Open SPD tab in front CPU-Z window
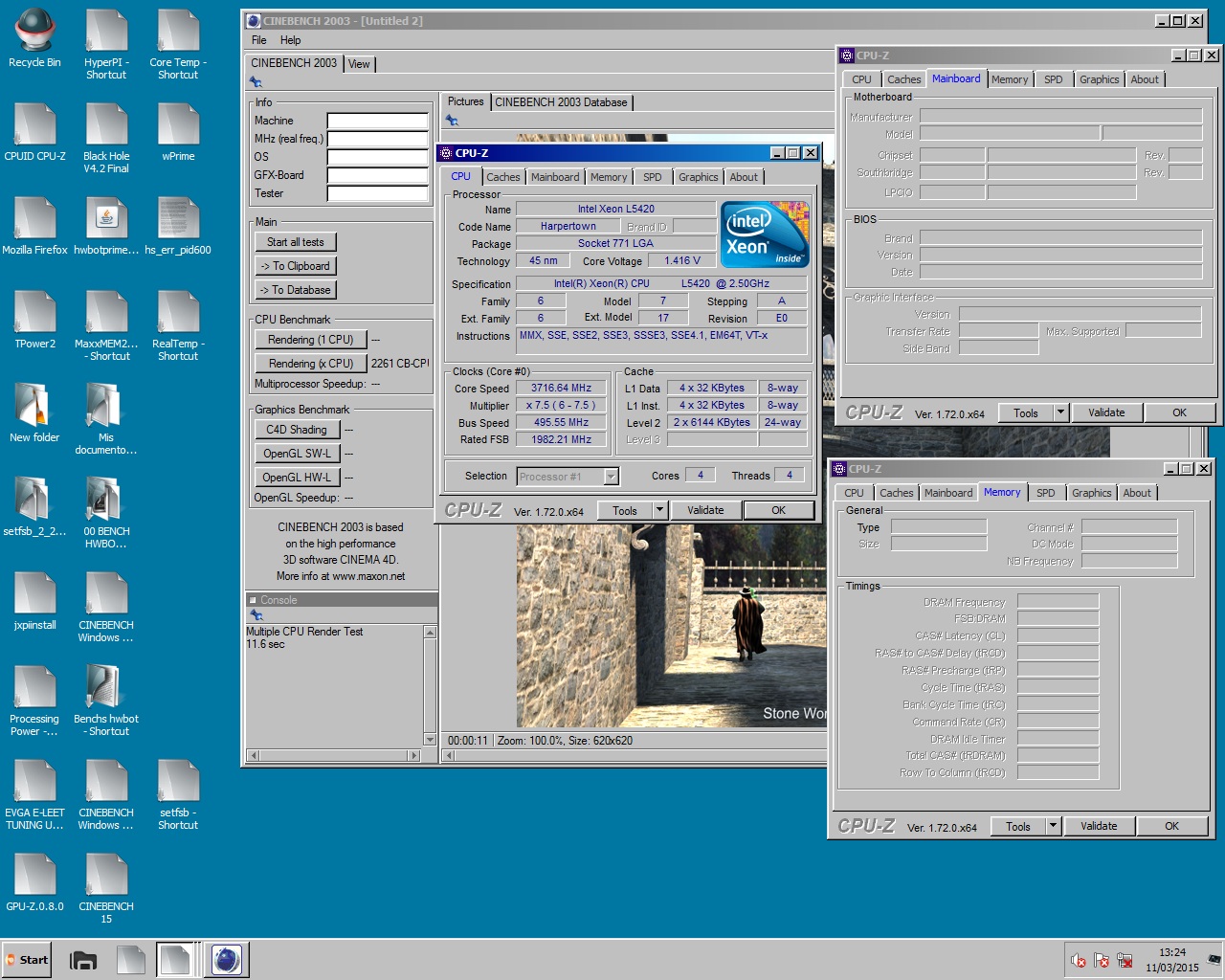This screenshot has height=980, width=1225. [x=653, y=177]
